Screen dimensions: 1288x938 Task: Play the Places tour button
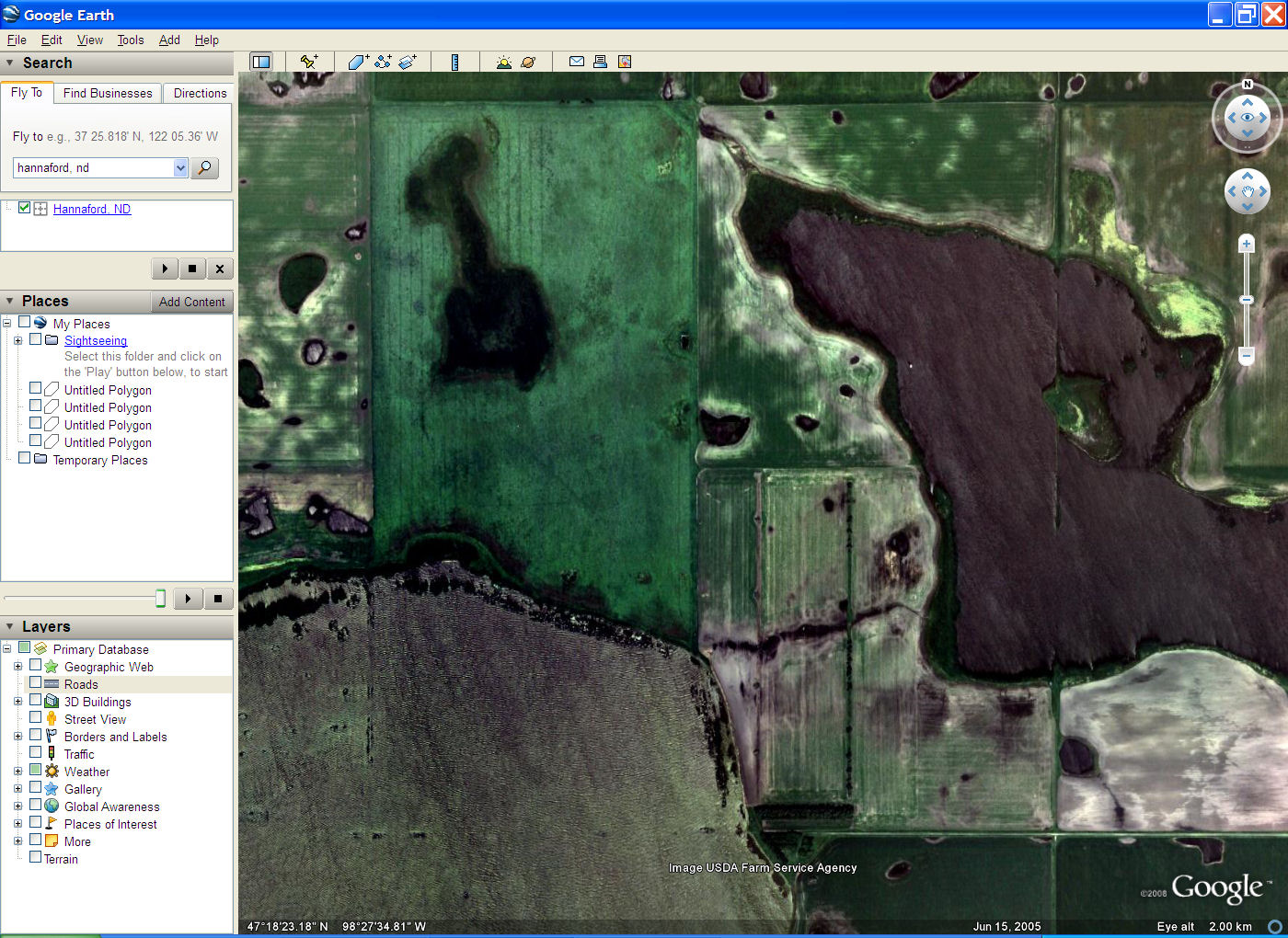(188, 599)
